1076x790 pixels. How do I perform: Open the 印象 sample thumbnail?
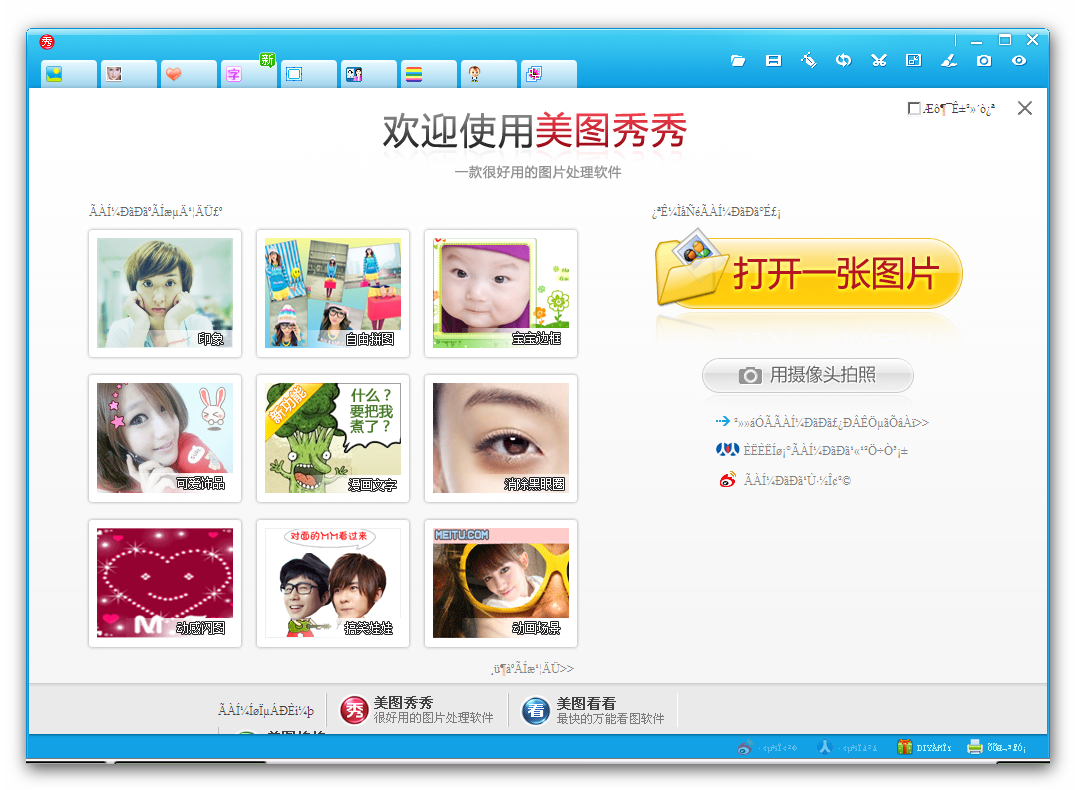(x=165, y=293)
